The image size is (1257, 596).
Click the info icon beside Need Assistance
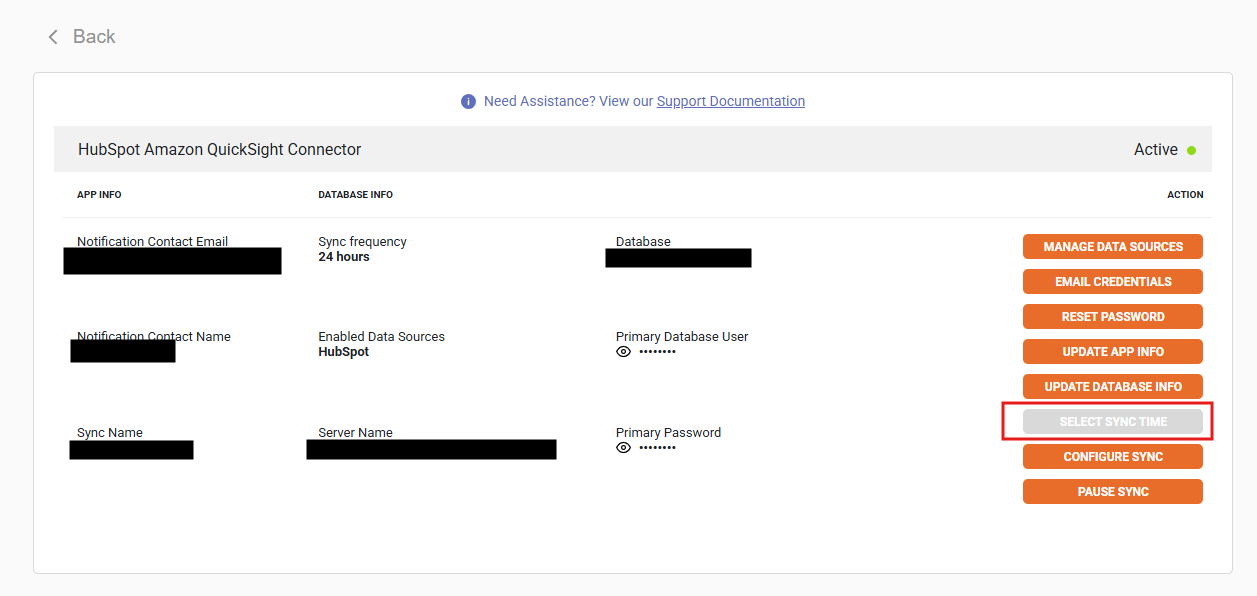(x=468, y=101)
